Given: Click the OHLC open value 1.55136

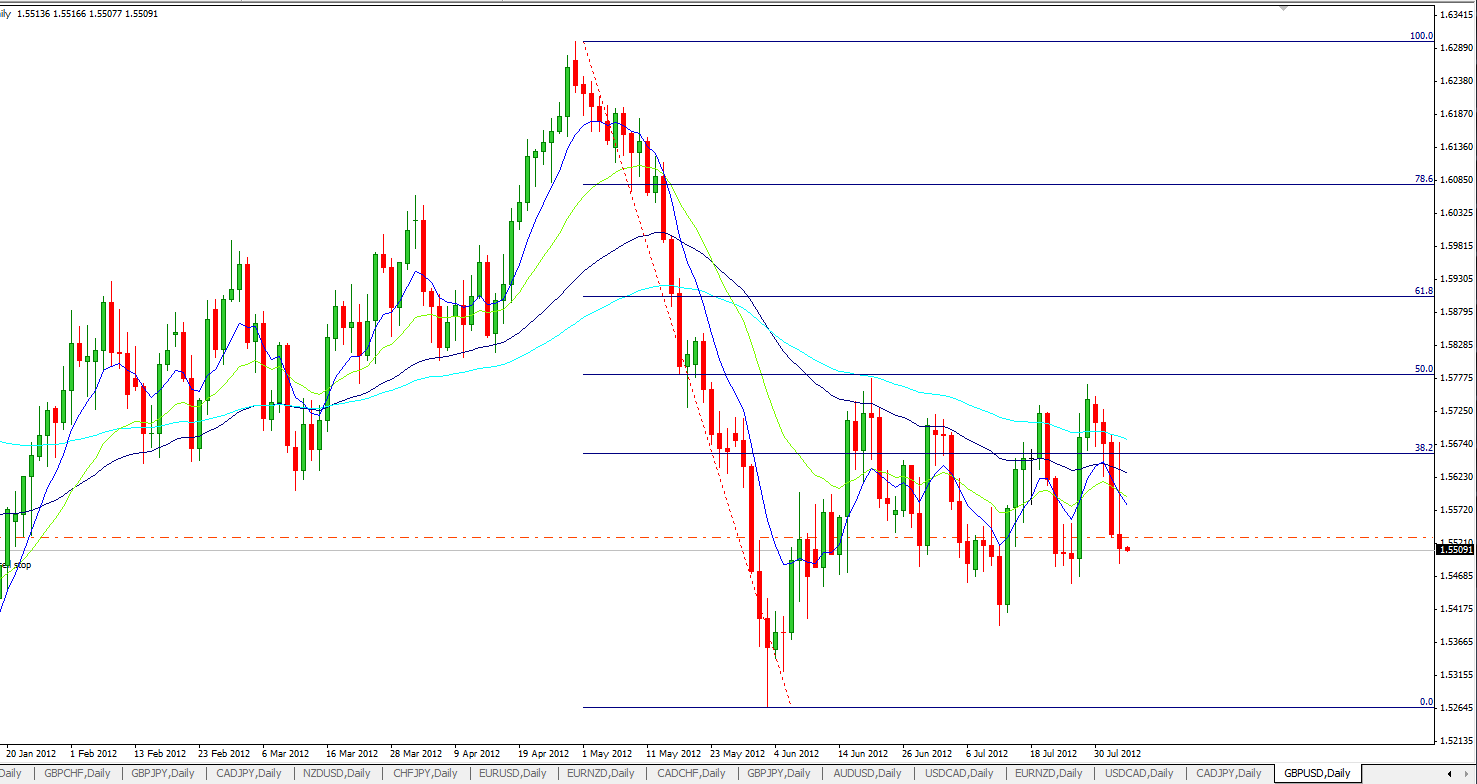Looking at the screenshot, I should (x=36, y=13).
